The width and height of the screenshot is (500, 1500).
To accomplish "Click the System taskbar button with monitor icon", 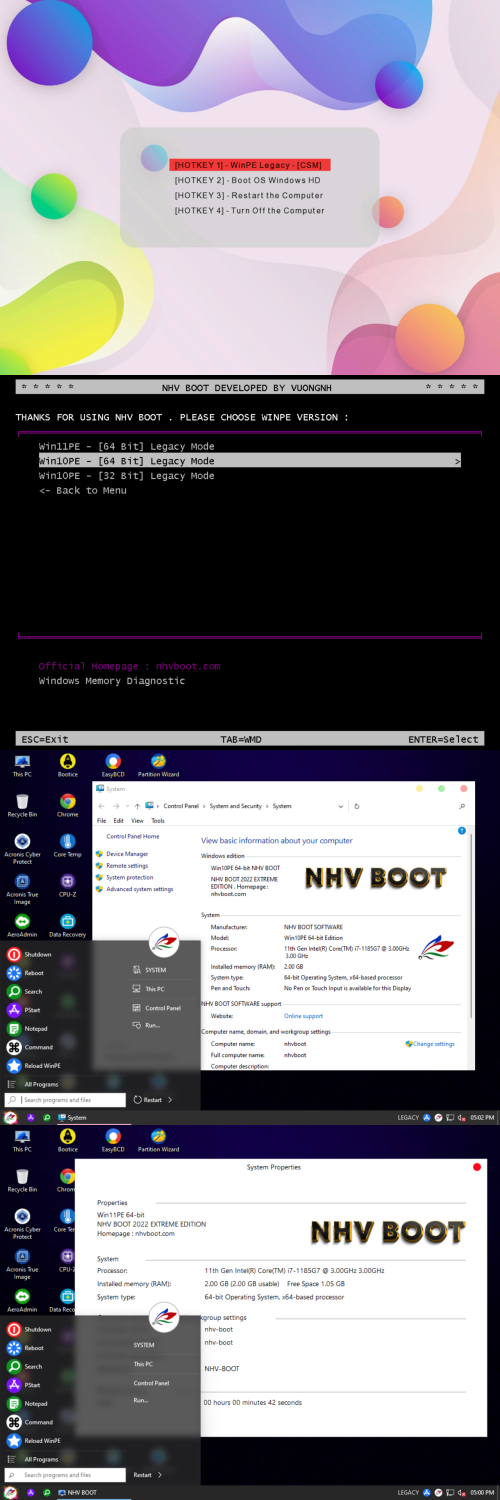I will pyautogui.click(x=72, y=1117).
